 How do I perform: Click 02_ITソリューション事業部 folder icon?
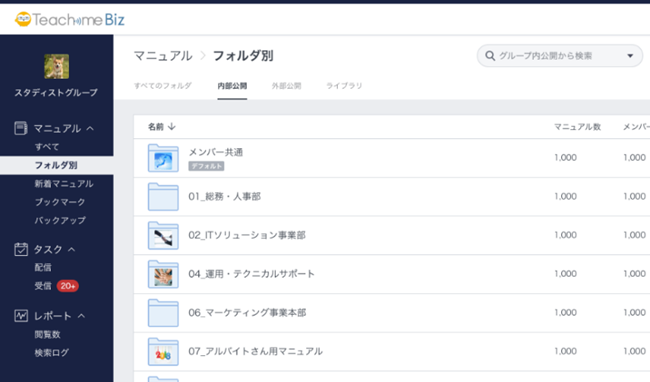[x=163, y=235]
